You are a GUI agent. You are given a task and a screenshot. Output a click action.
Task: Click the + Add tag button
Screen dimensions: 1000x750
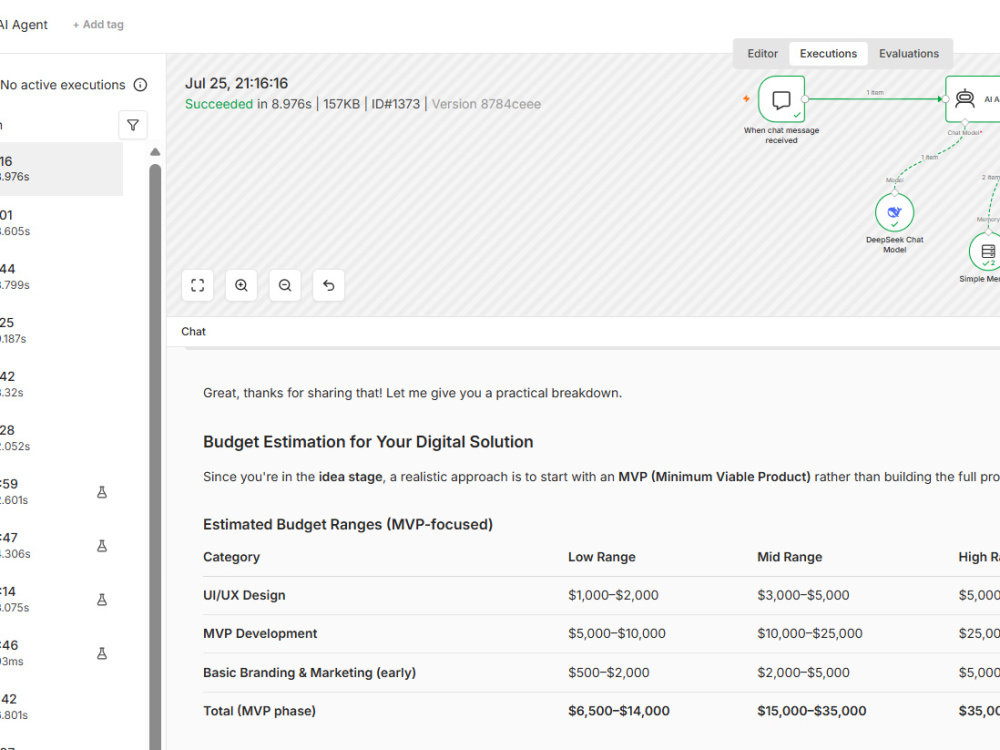click(x=98, y=25)
